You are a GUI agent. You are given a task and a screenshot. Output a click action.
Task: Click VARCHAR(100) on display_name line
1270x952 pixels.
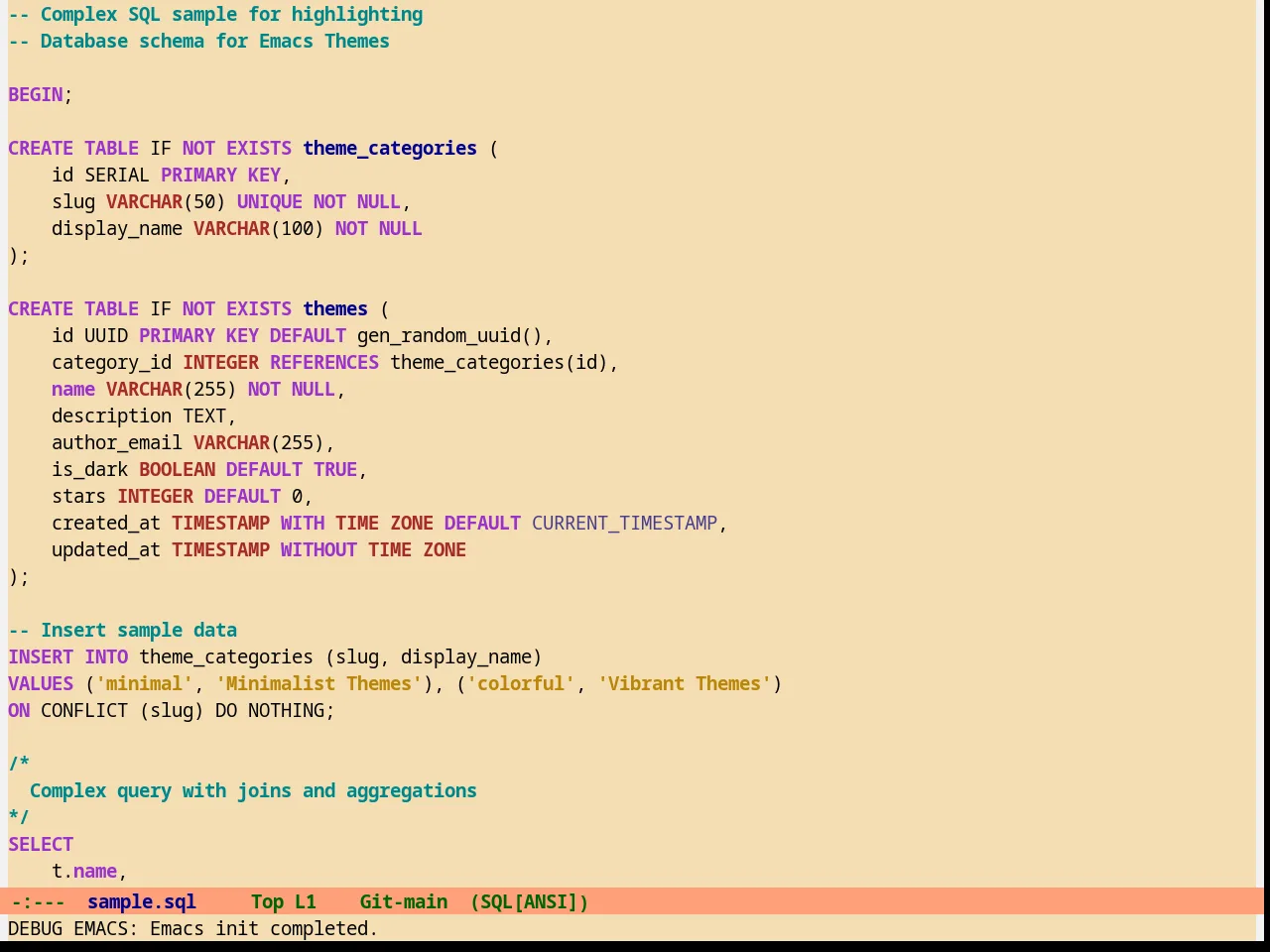(x=259, y=228)
